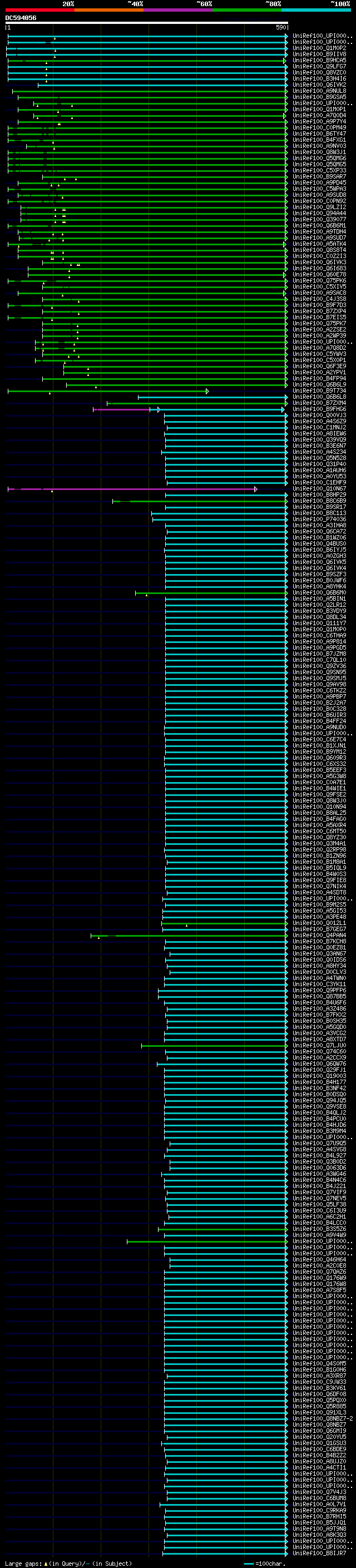Click the UniRef100_B6IYJ5 label
The image size is (356, 1568).
(319, 550)
